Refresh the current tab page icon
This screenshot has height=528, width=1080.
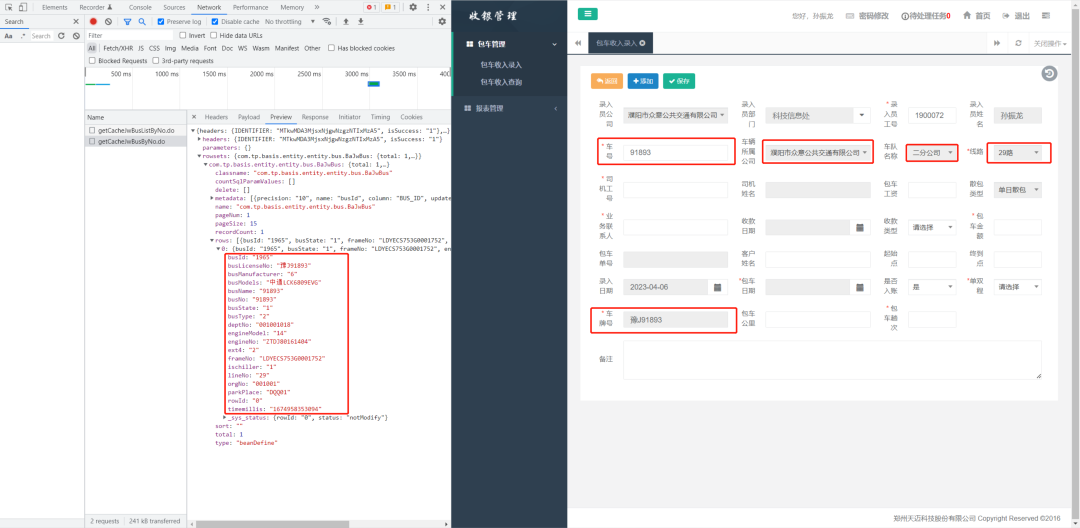(x=1018, y=43)
